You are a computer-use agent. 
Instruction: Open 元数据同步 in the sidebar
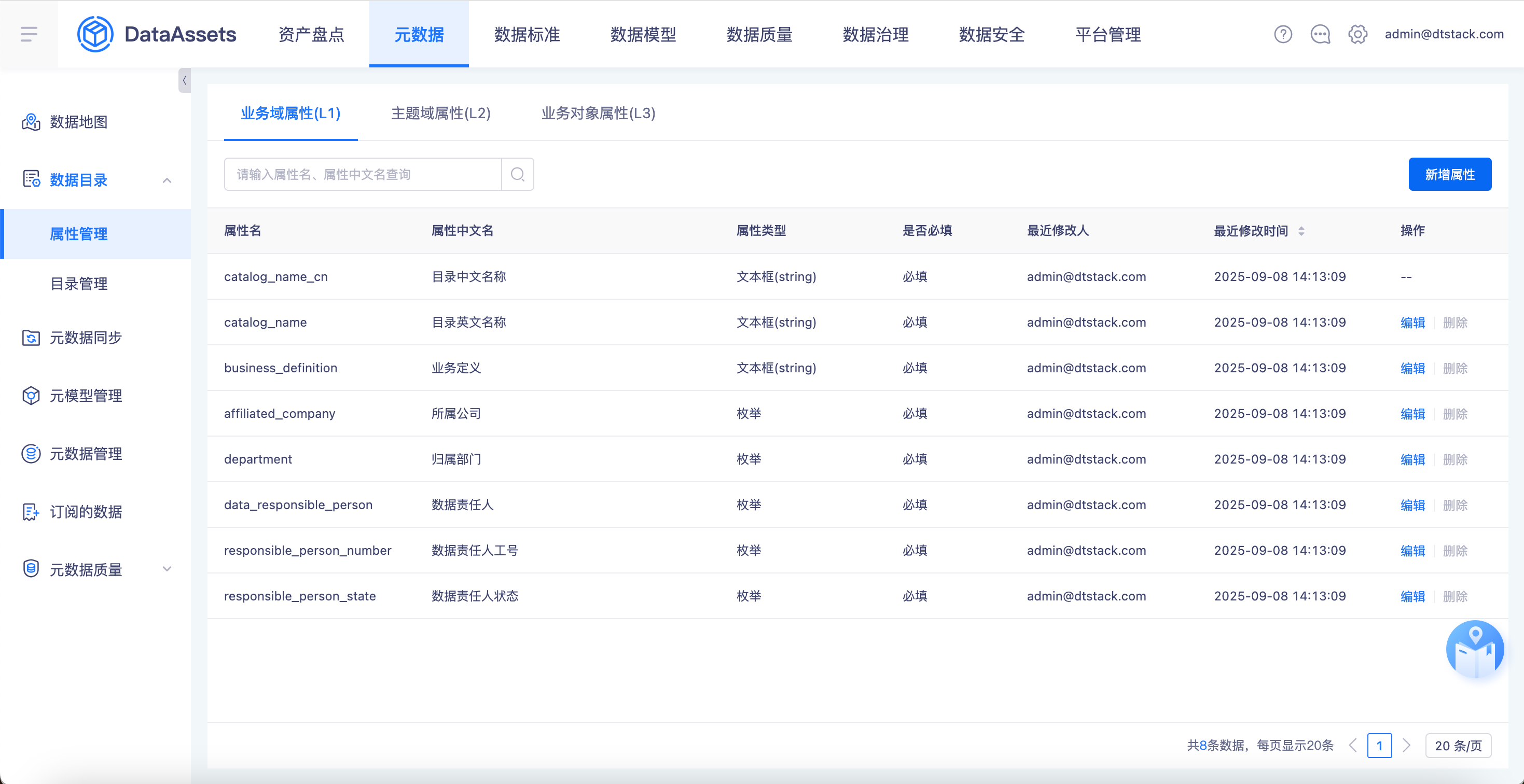pyautogui.click(x=85, y=338)
